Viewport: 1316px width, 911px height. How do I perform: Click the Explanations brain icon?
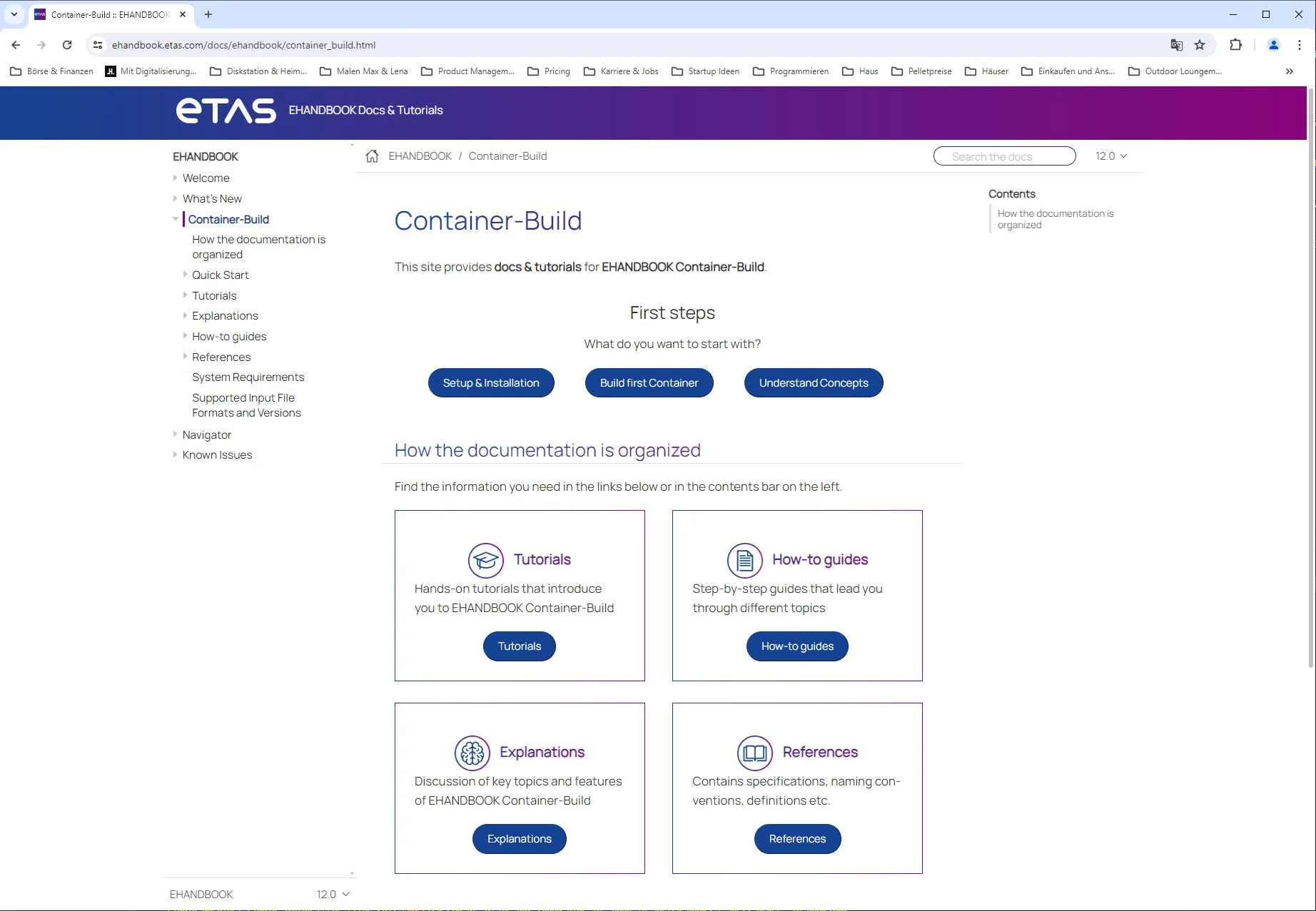pos(471,752)
